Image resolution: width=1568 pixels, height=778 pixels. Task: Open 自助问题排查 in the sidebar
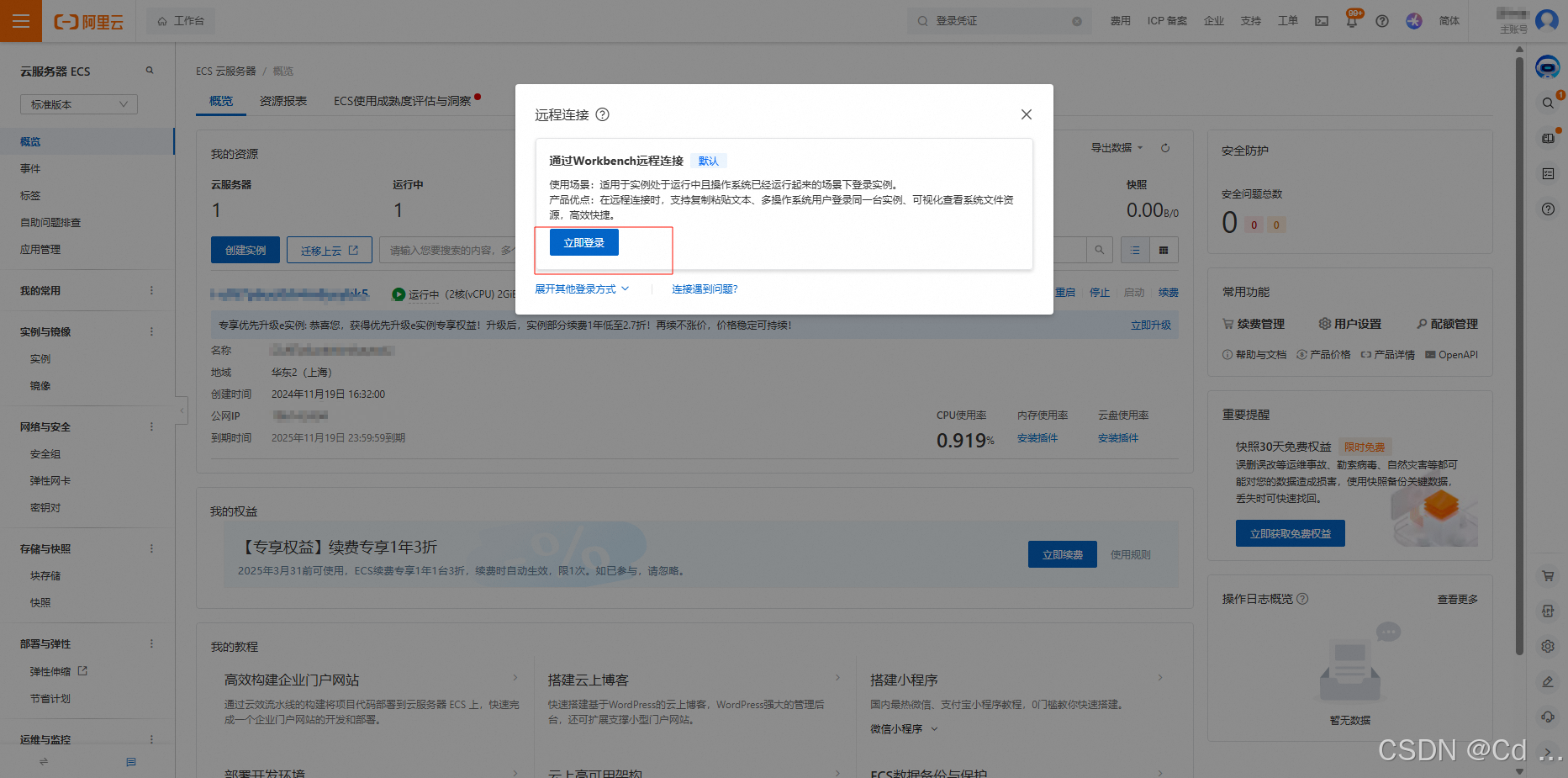50,222
